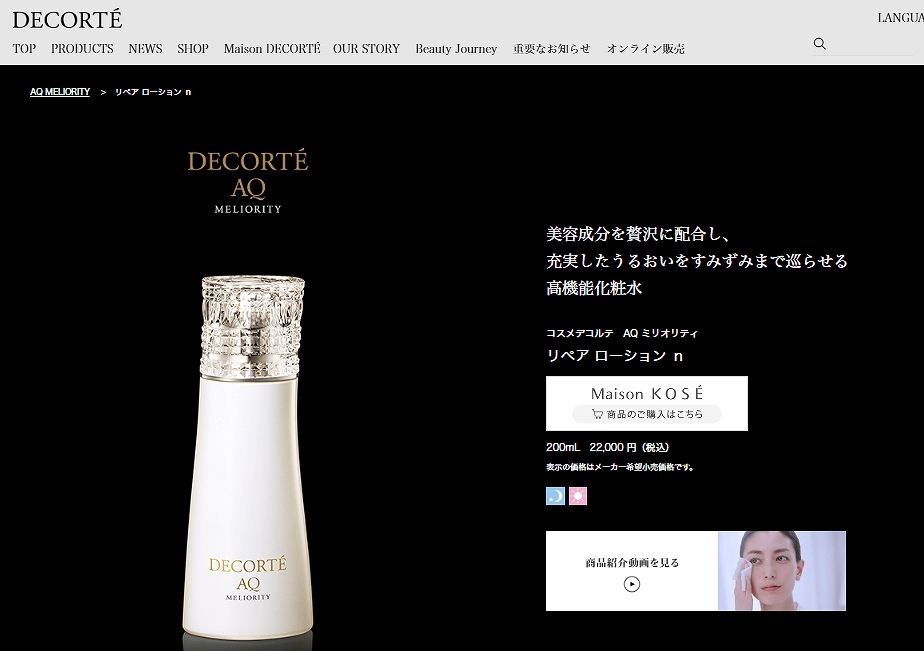The width and height of the screenshot is (924, 651).
Task: Play the product introduction video circle icon
Action: 632,584
